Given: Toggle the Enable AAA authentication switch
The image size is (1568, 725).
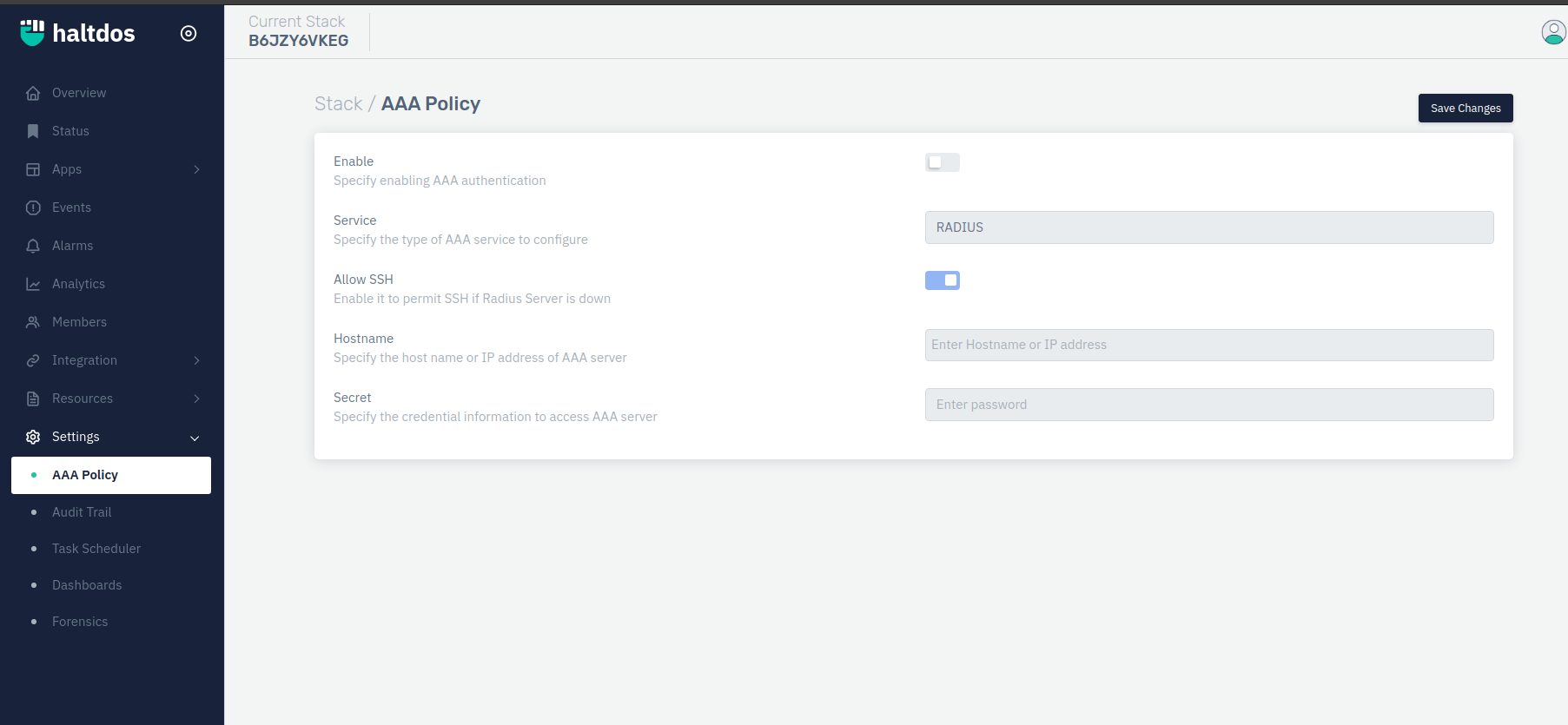Looking at the screenshot, I should coord(942,162).
